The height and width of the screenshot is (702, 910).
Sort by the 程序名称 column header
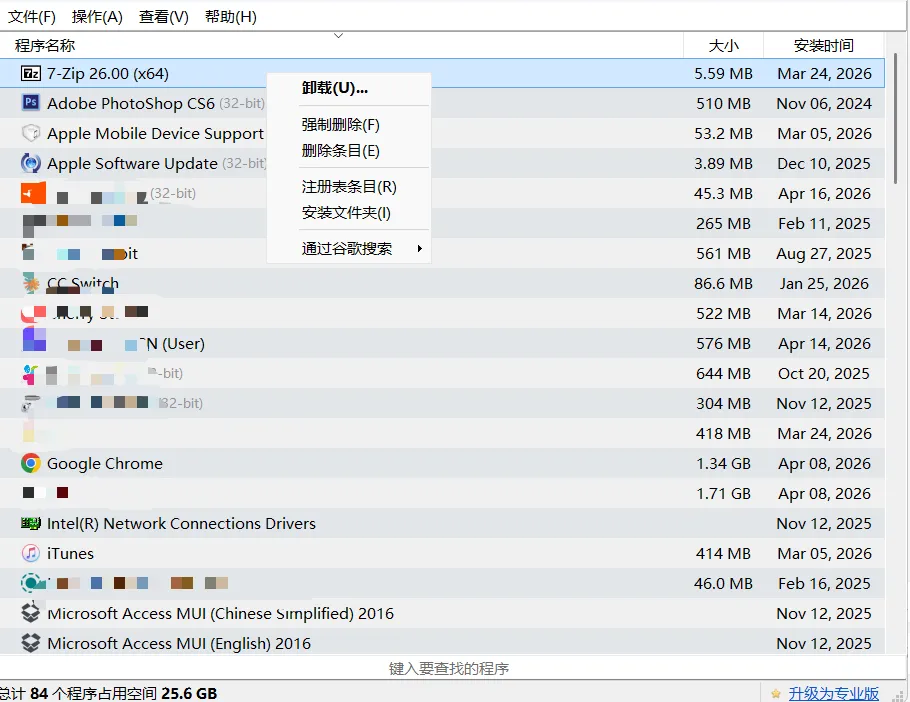(x=341, y=45)
